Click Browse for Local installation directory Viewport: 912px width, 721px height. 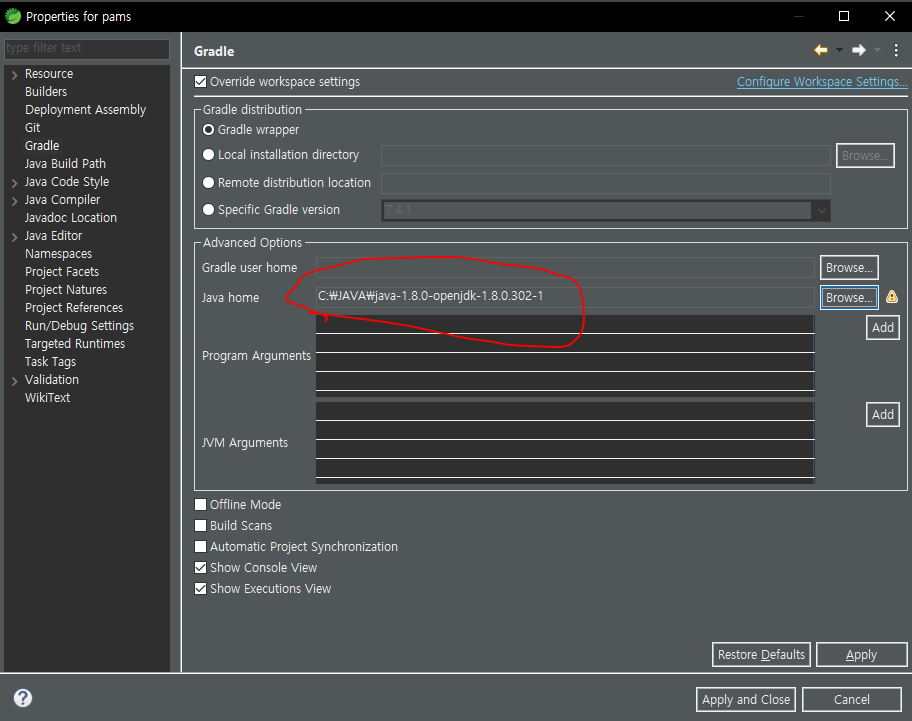pyautogui.click(x=865, y=155)
